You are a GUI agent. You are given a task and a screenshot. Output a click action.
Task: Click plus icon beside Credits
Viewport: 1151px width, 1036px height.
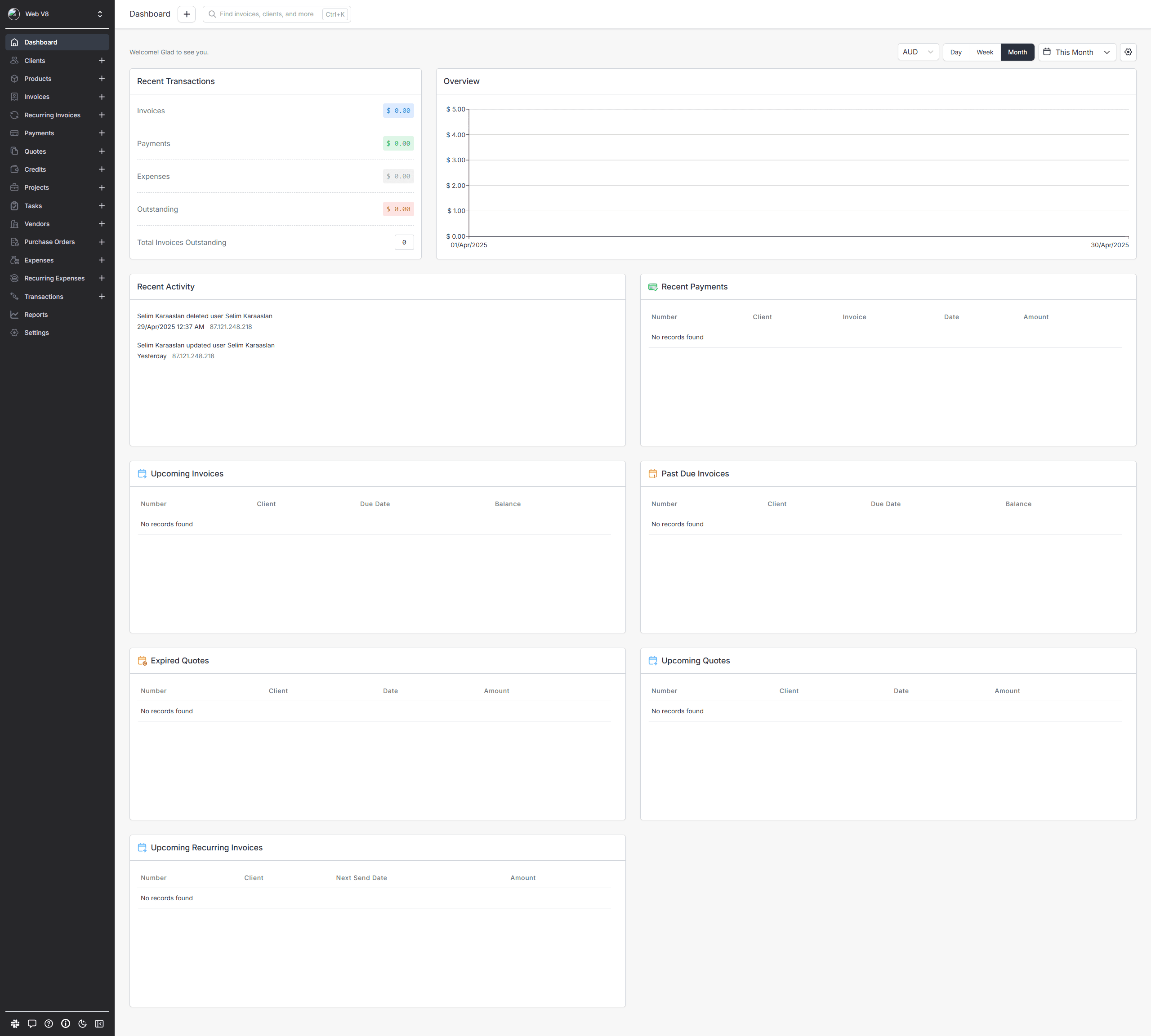[x=101, y=169]
